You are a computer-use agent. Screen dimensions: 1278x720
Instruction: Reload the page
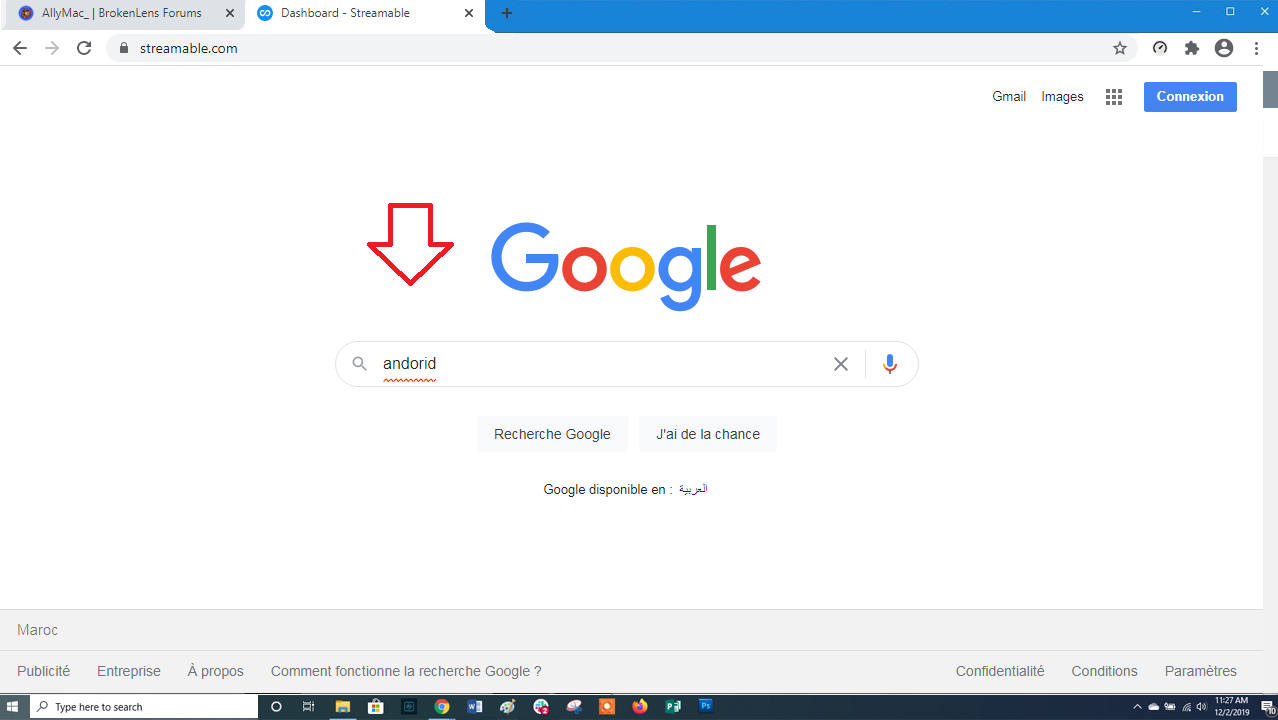tap(84, 48)
